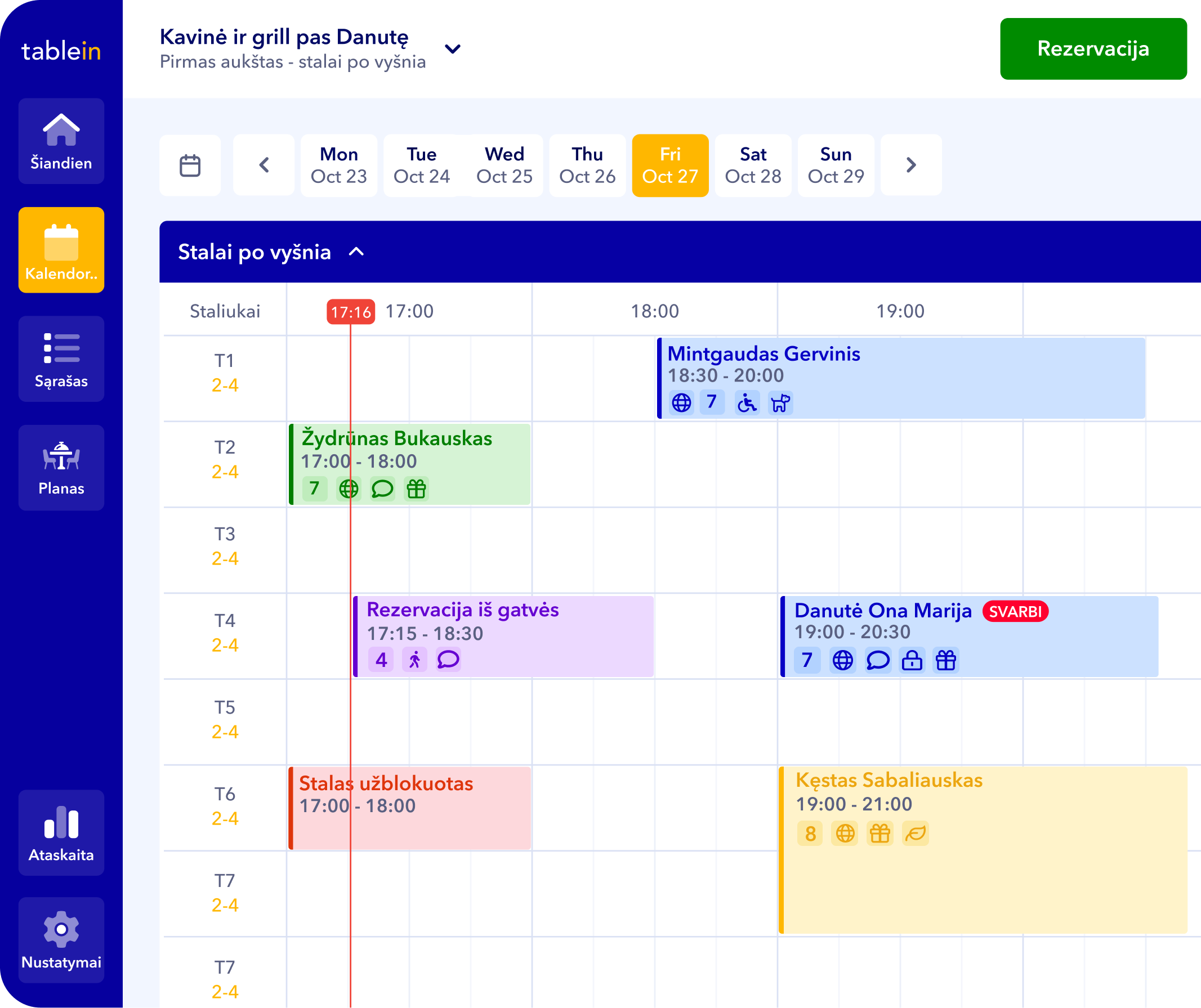Open Kęstas Sabaliauskas reservation name
The width and height of the screenshot is (1201, 1008).
(889, 781)
